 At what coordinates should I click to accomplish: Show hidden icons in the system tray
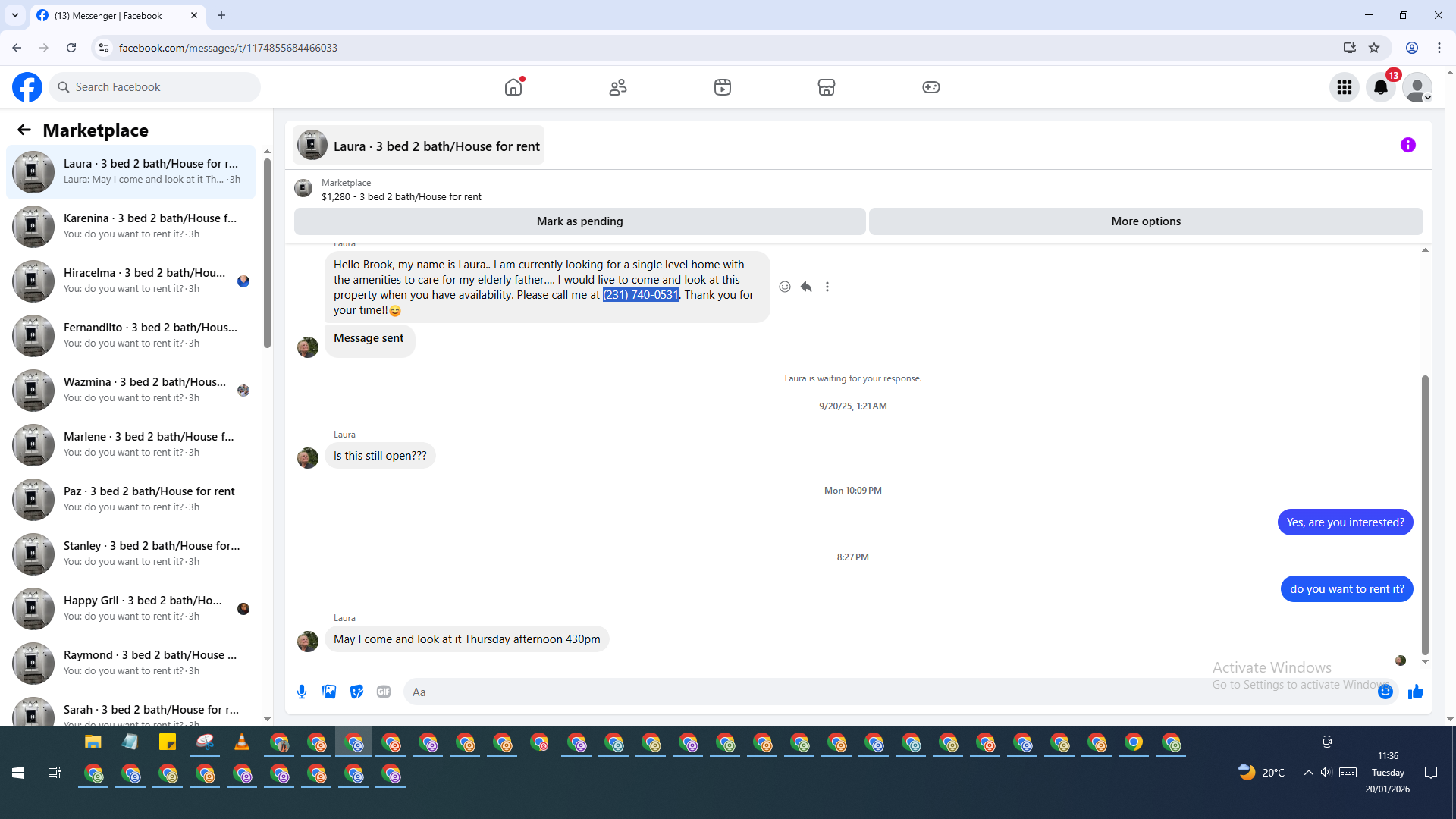[1308, 773]
